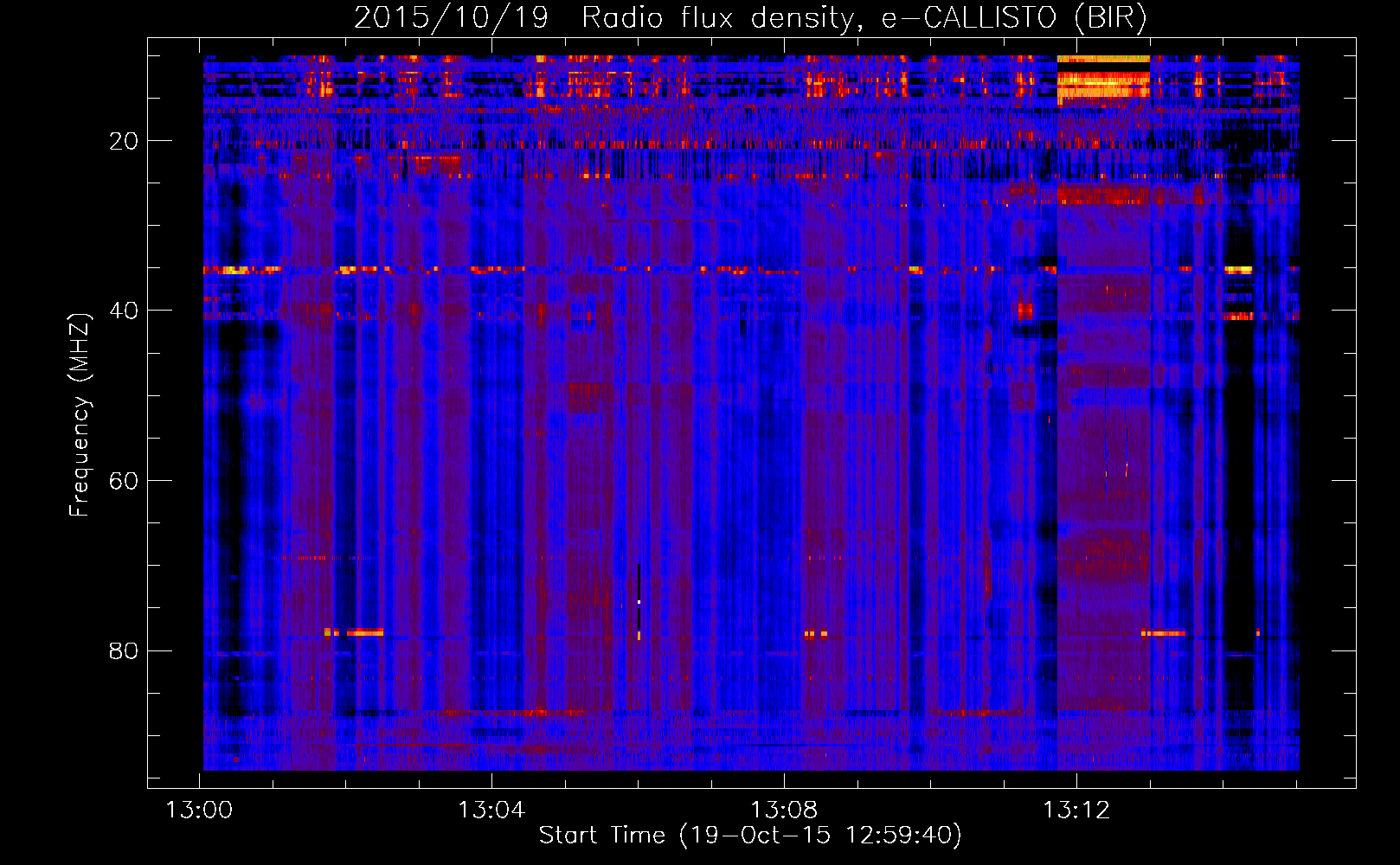The image size is (1400, 865).
Task: Select the 13:08 time tick label
Action: point(784,811)
